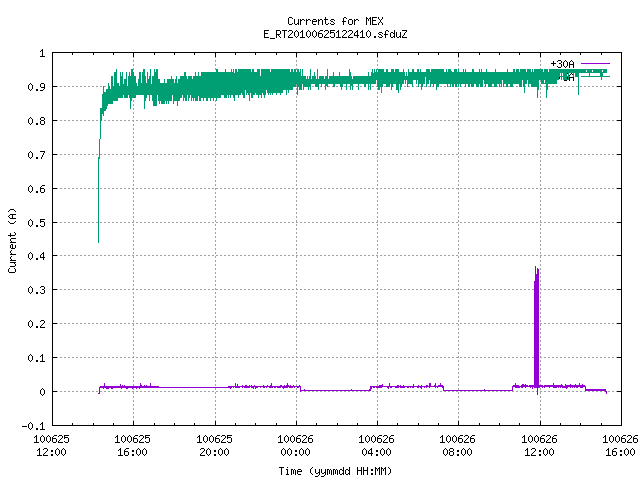The width and height of the screenshot is (640, 480).
Task: Click the y-axis tick label '1'
Action: tap(42, 53)
